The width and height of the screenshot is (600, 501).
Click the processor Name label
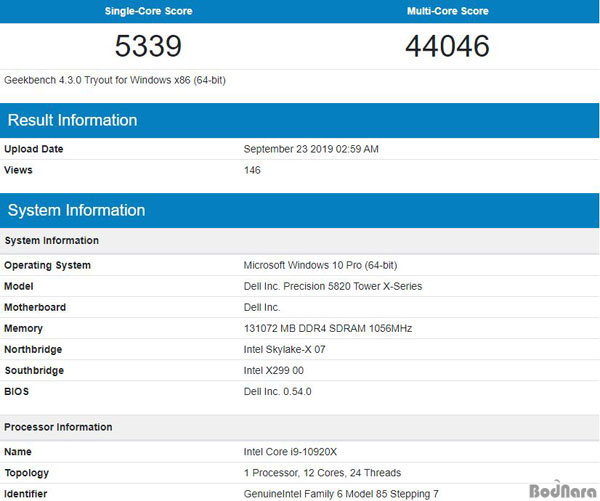click(18, 452)
